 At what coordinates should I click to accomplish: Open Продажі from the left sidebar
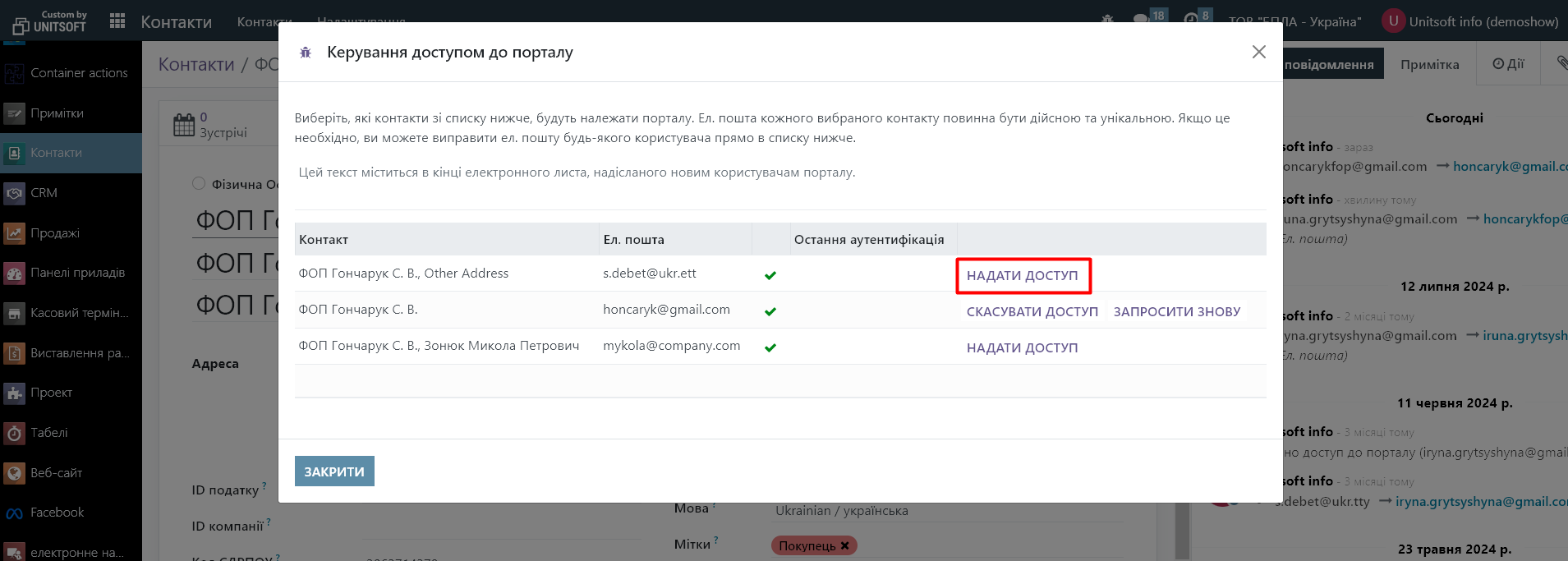point(54,233)
